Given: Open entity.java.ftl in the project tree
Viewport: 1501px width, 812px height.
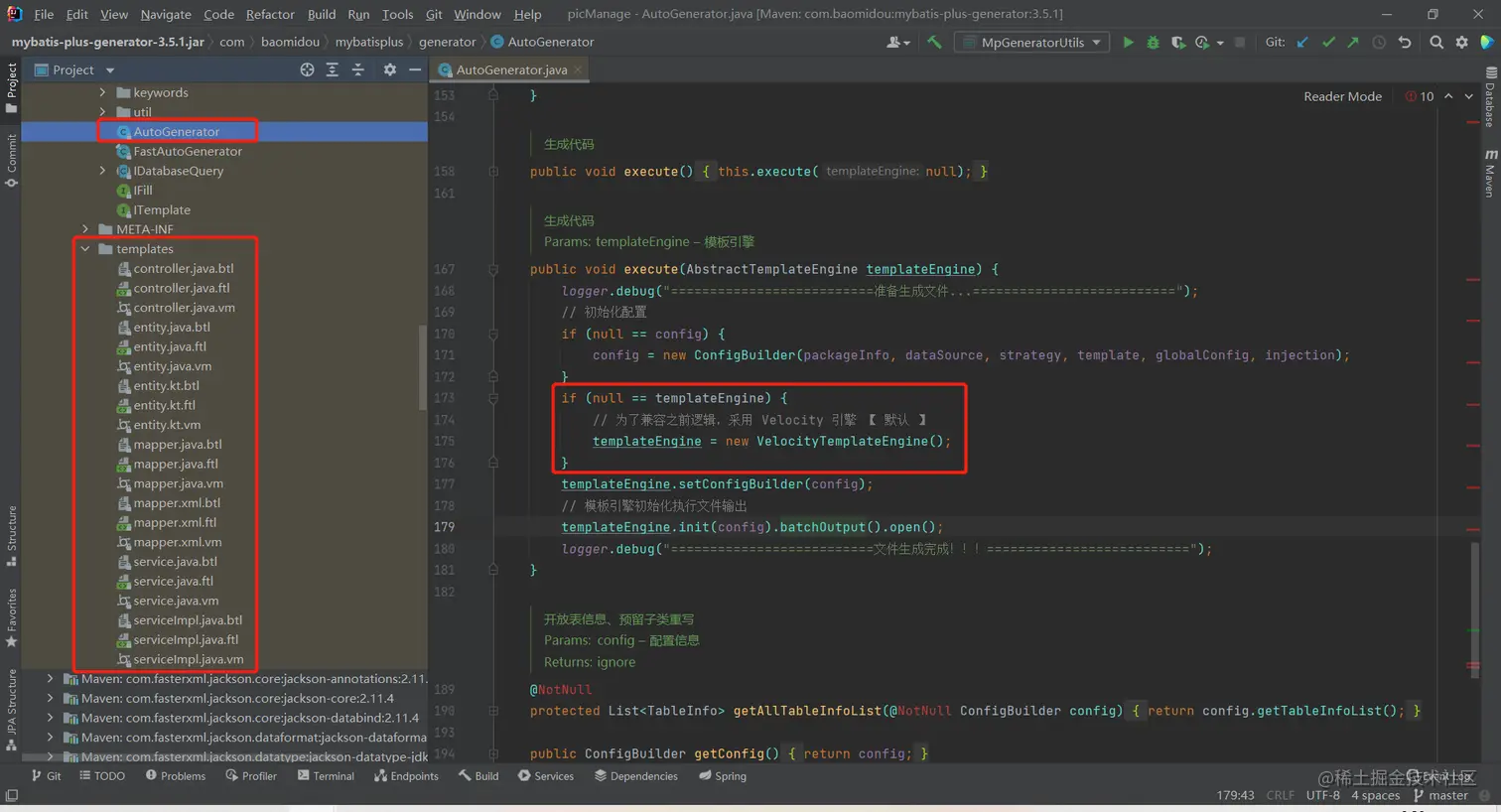Looking at the screenshot, I should click(x=170, y=346).
